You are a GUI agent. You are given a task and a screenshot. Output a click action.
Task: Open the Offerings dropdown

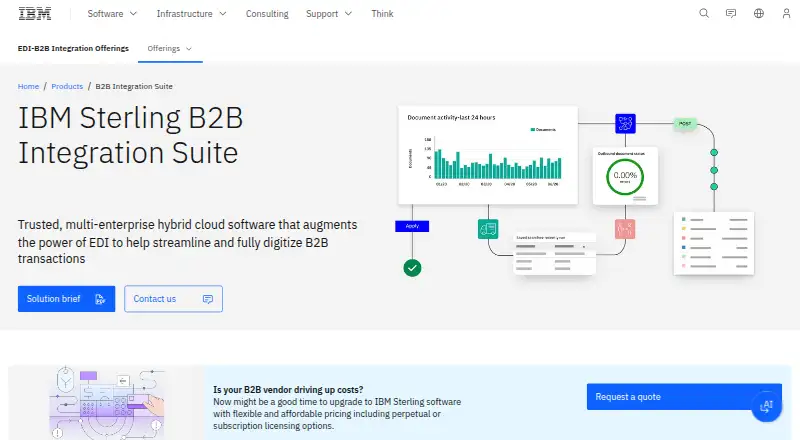tap(170, 48)
